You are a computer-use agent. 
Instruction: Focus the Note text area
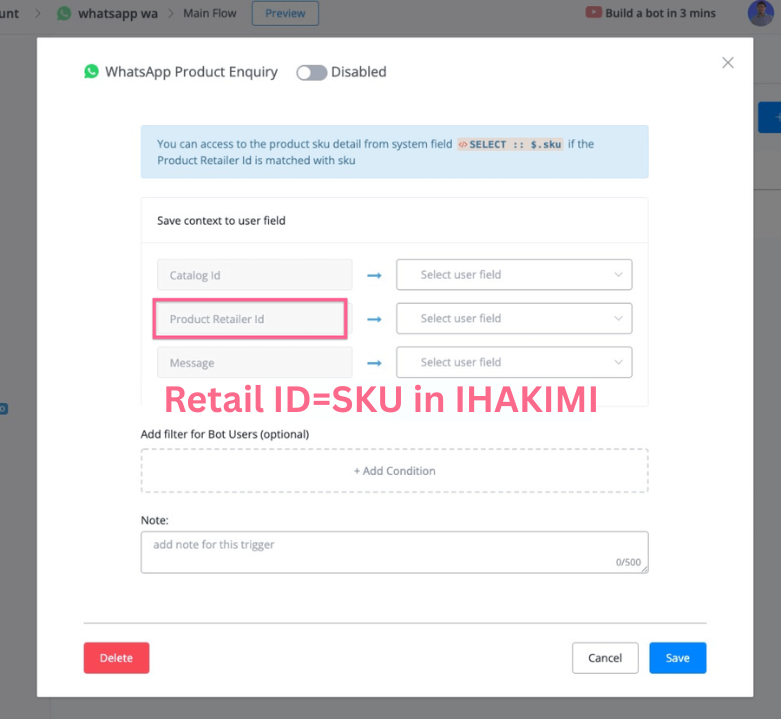394,552
